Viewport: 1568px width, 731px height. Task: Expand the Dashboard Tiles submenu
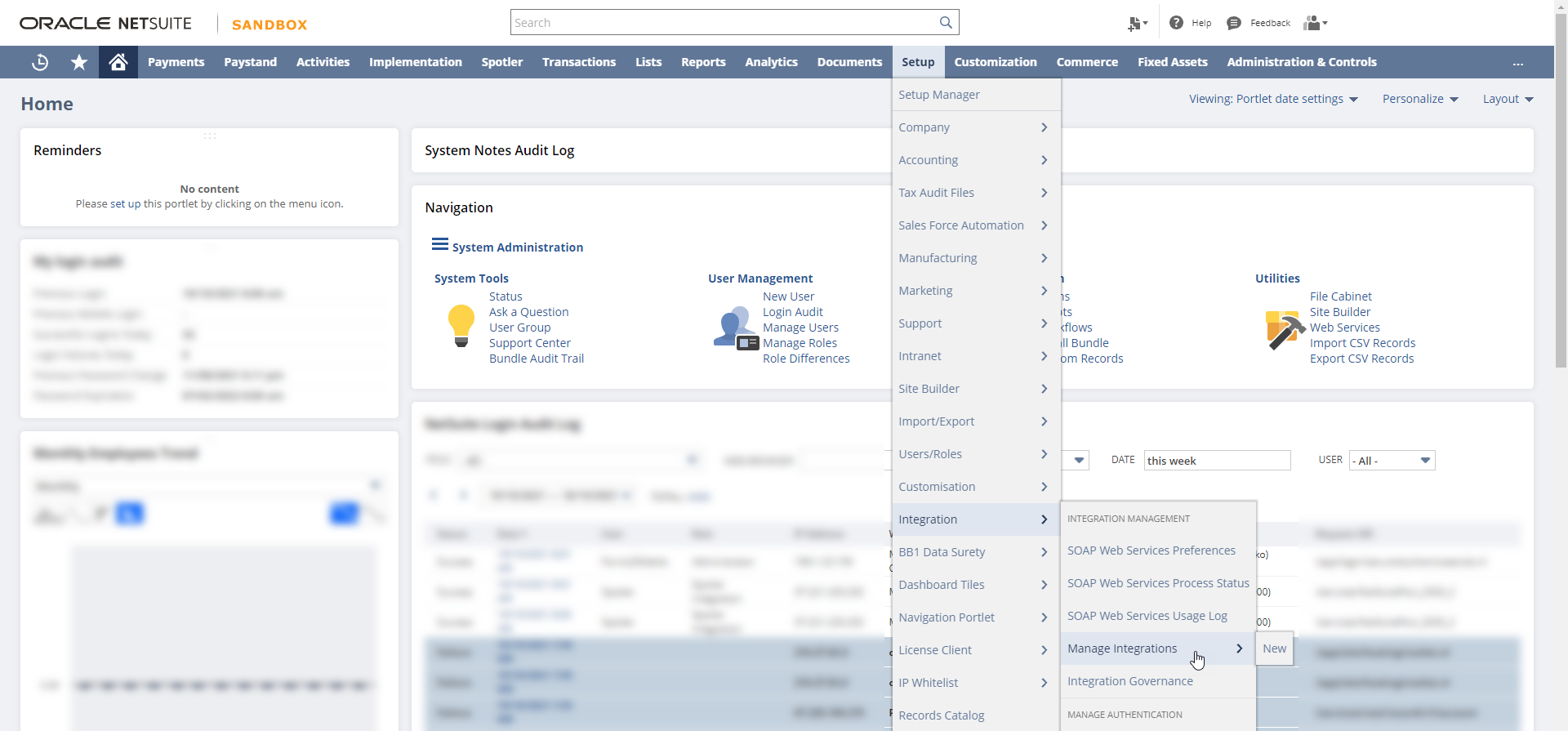pyautogui.click(x=976, y=585)
